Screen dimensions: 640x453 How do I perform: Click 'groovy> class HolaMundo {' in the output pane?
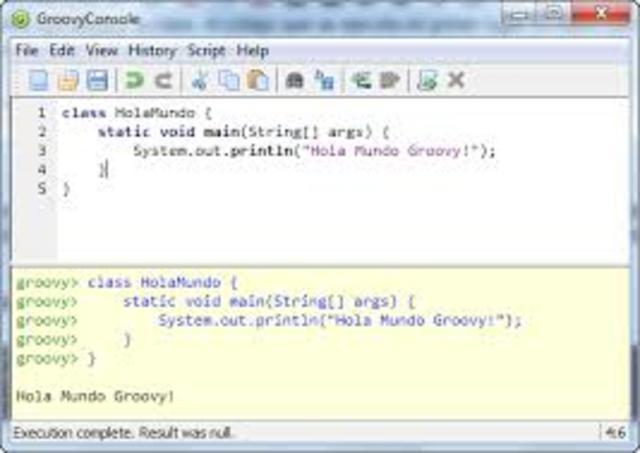pos(127,282)
